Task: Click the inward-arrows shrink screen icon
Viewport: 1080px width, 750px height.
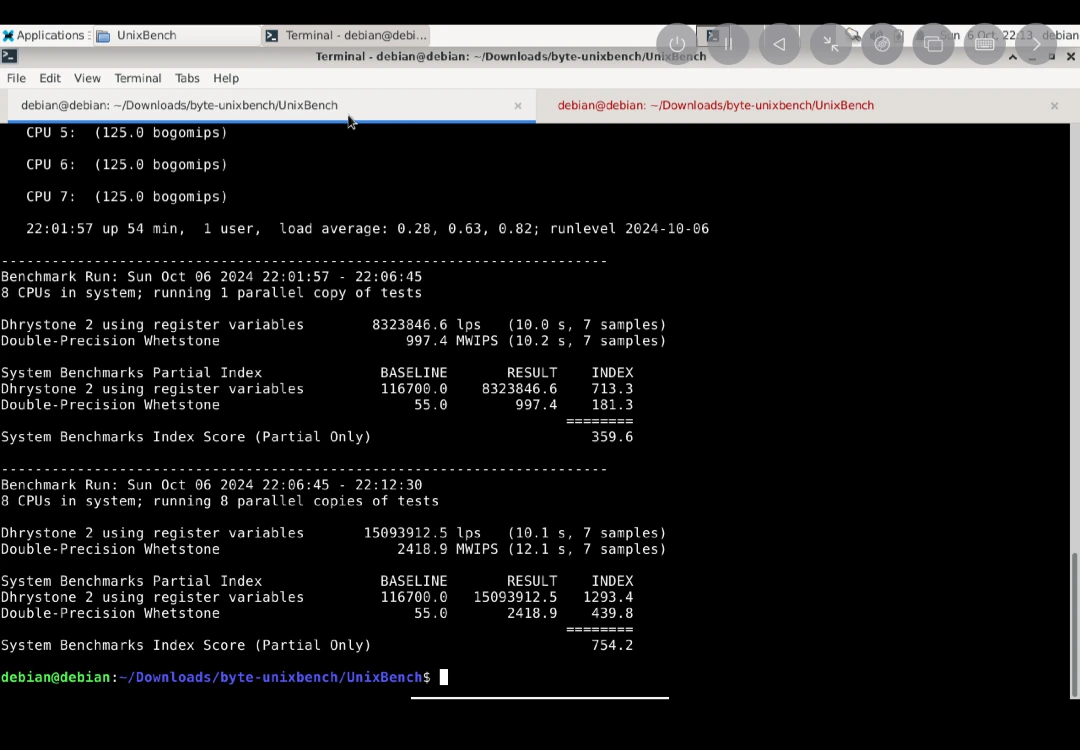Action: click(x=831, y=44)
